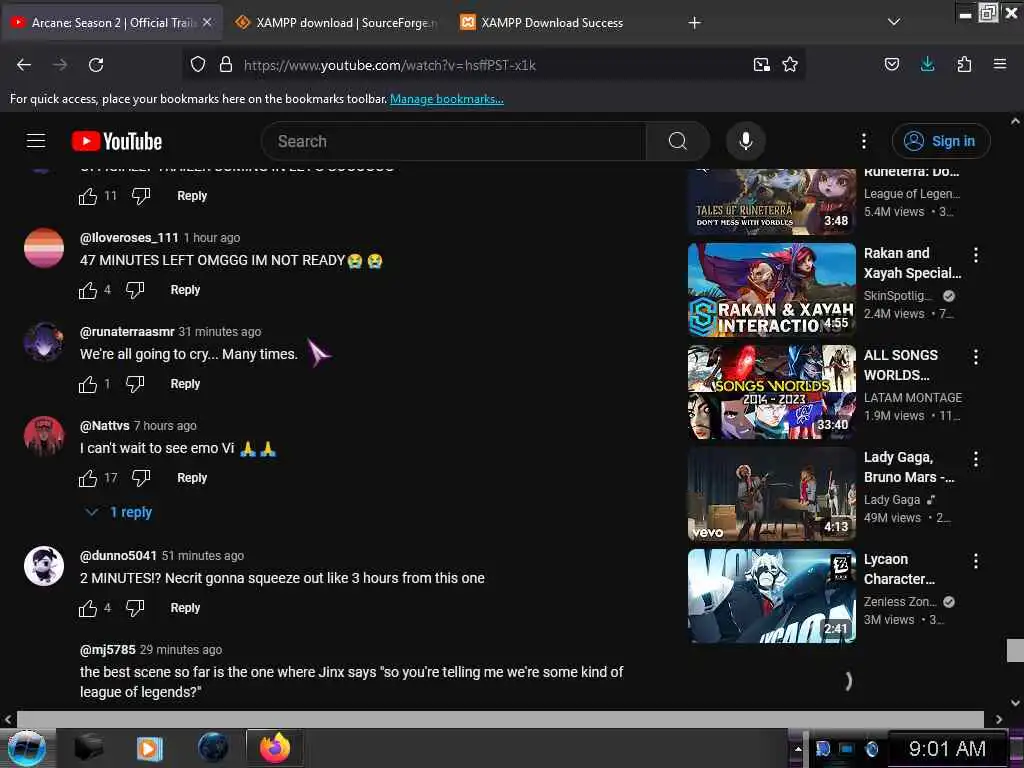Open @dunno5041 profile avatar
1024x768 pixels.
pos(44,566)
